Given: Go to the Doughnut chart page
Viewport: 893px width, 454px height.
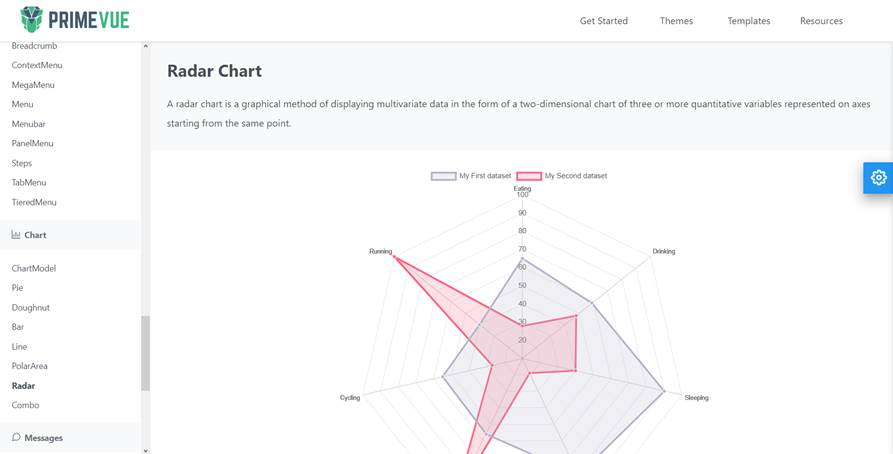Looking at the screenshot, I should (30, 307).
